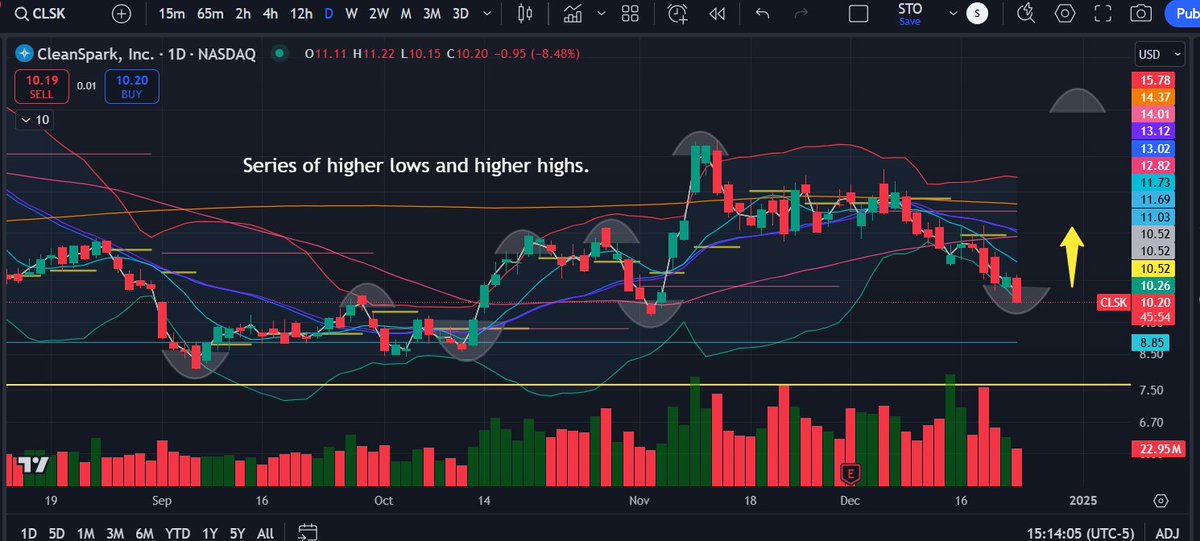Open the candlestick chart type selector
Image resolution: width=1200 pixels, height=541 pixels.
pyautogui.click(x=526, y=14)
